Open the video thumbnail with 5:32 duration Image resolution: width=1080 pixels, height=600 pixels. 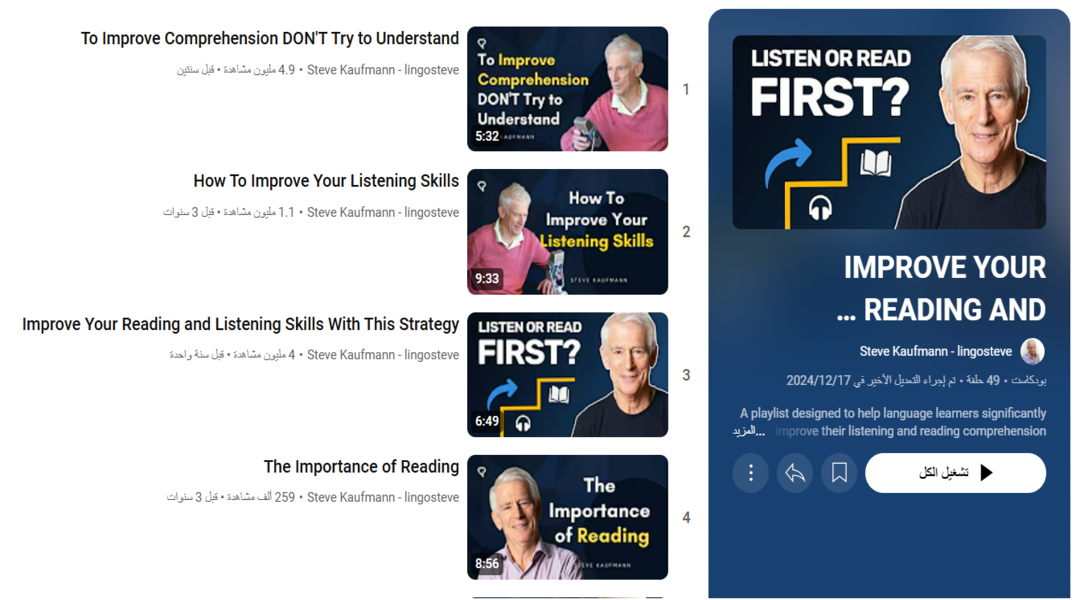click(568, 89)
